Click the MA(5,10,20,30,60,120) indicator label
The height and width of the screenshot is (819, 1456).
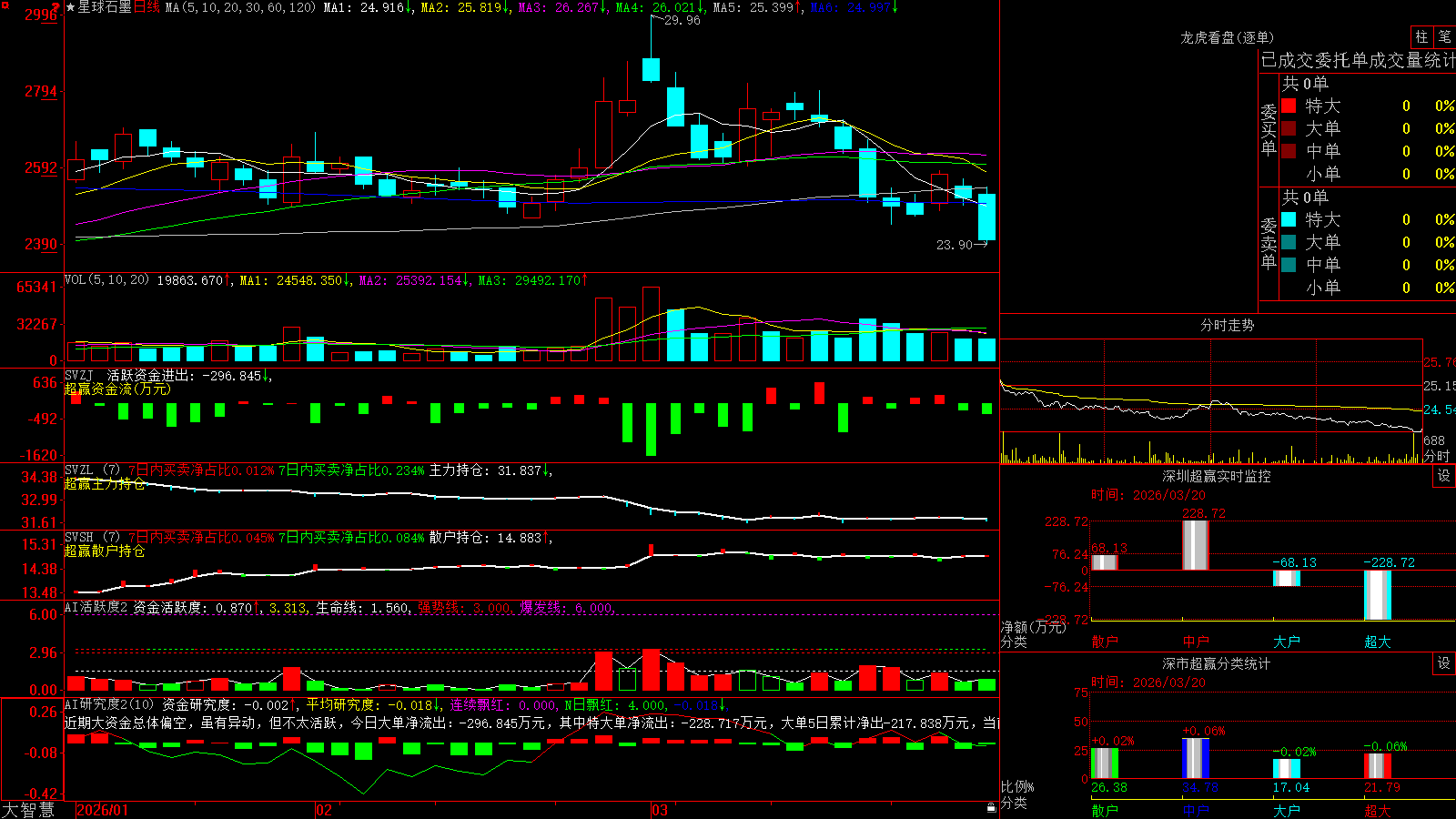click(240, 7)
